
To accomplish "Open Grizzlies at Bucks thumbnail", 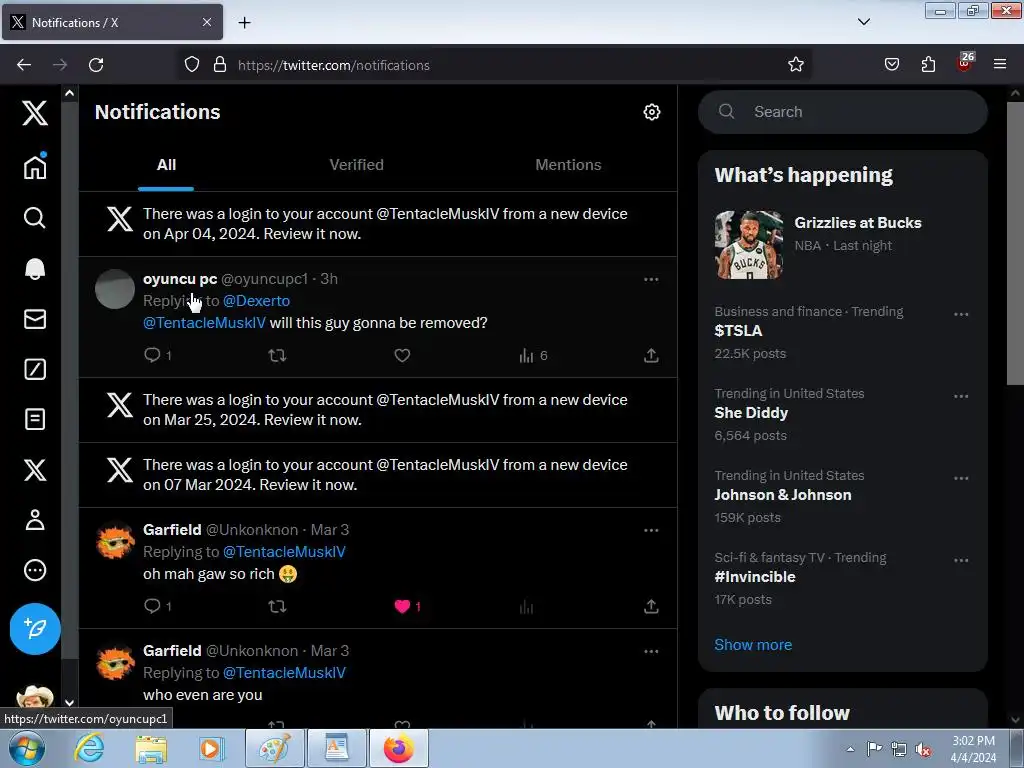I will point(749,244).
